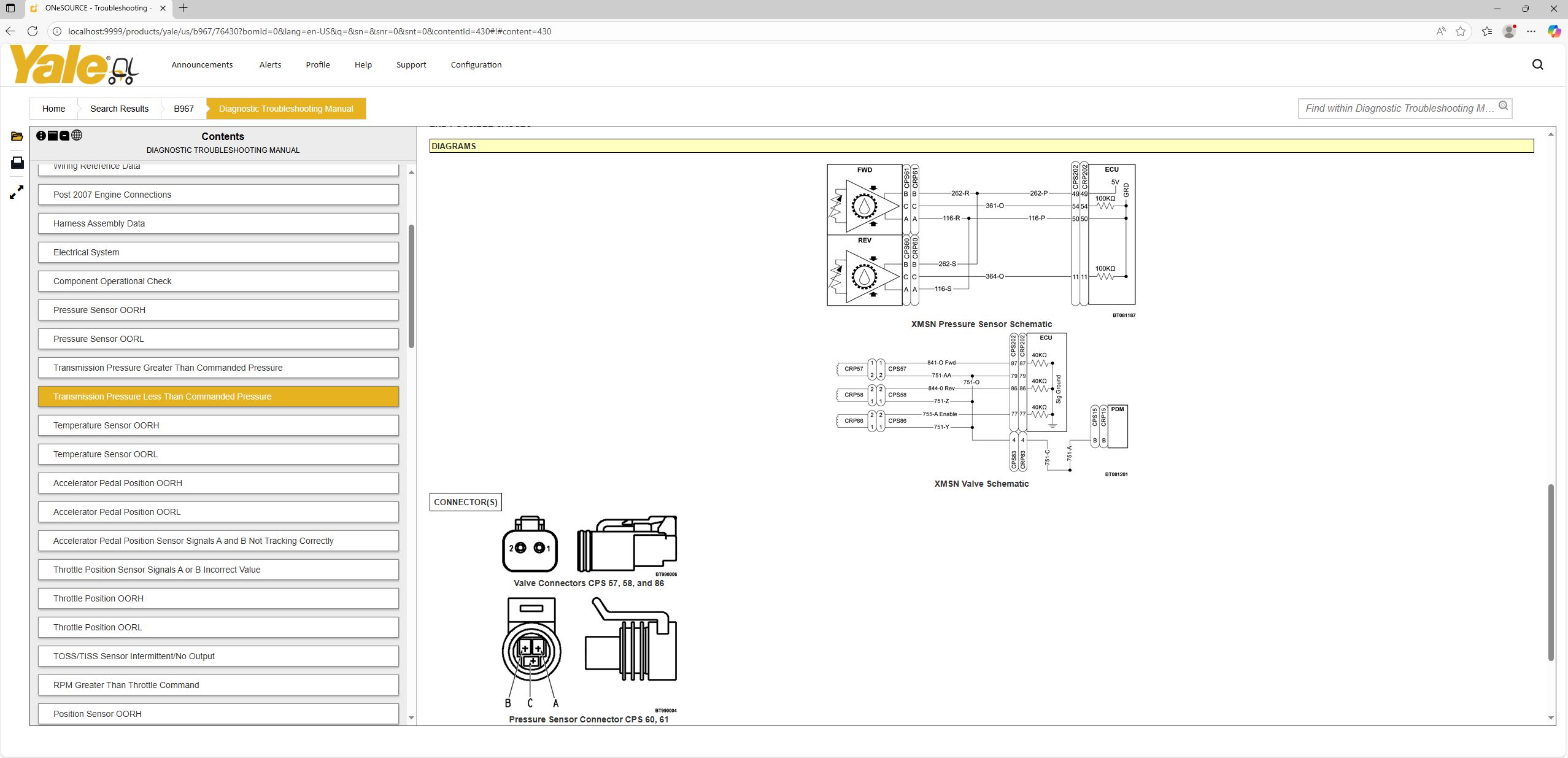This screenshot has width=1568, height=758.
Task: Open the Configuration menu
Action: point(476,64)
